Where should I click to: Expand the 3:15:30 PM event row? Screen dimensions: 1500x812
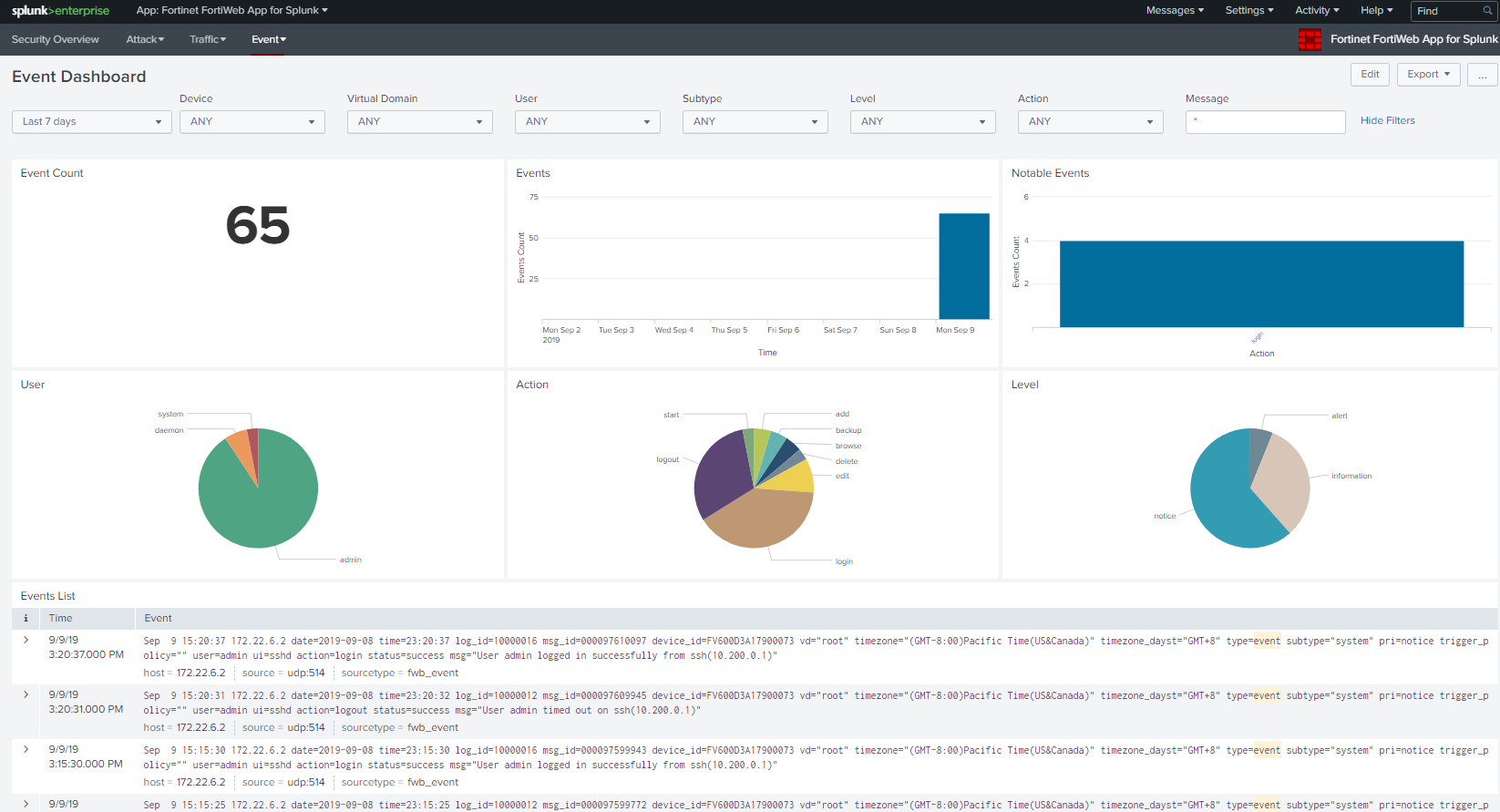[x=26, y=749]
